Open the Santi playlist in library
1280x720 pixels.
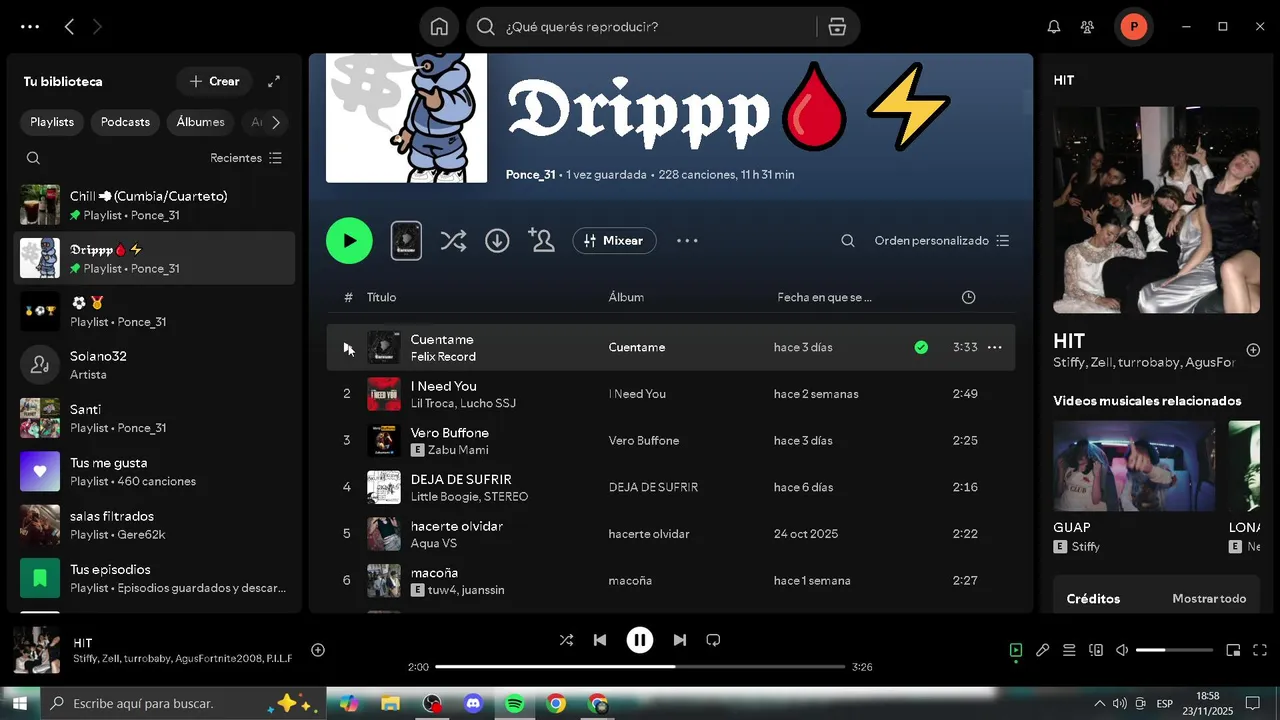(154, 418)
